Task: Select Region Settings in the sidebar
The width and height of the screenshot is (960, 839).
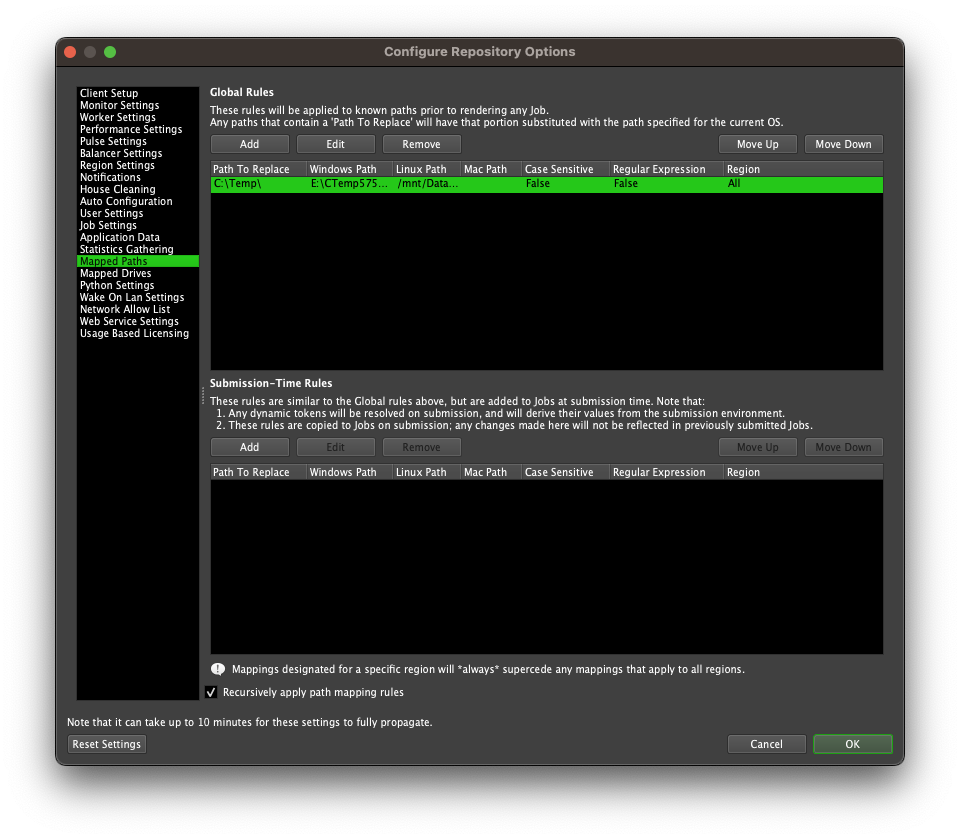Action: coord(116,165)
